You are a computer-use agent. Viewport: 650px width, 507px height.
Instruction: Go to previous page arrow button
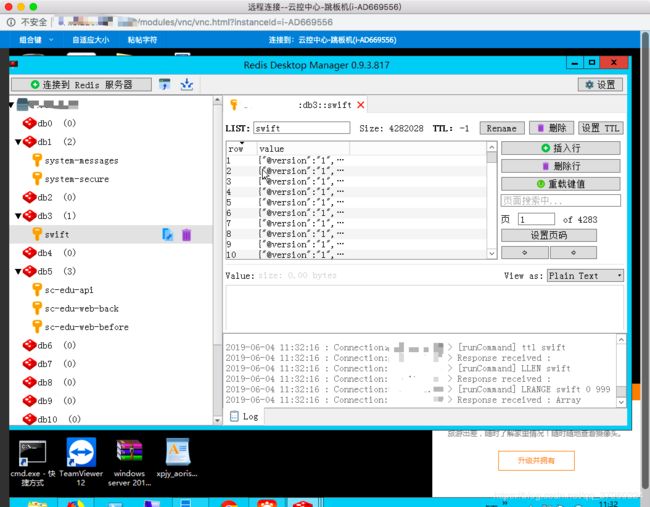pos(524,252)
